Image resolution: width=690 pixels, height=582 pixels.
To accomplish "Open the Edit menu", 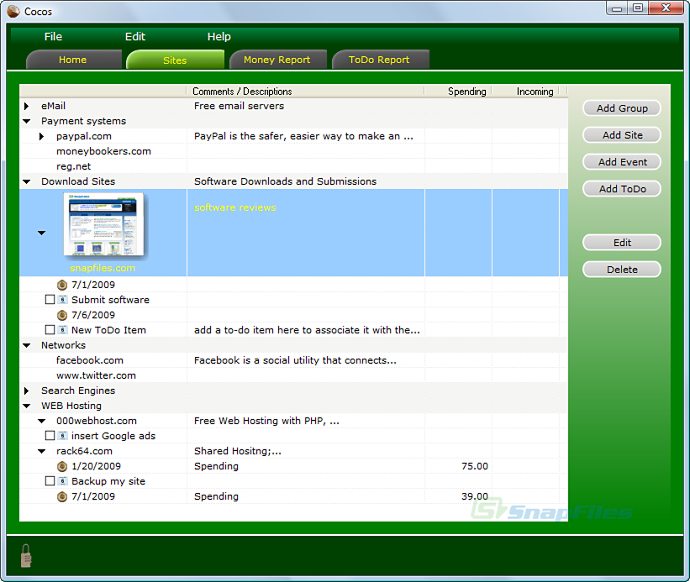I will click(x=135, y=37).
